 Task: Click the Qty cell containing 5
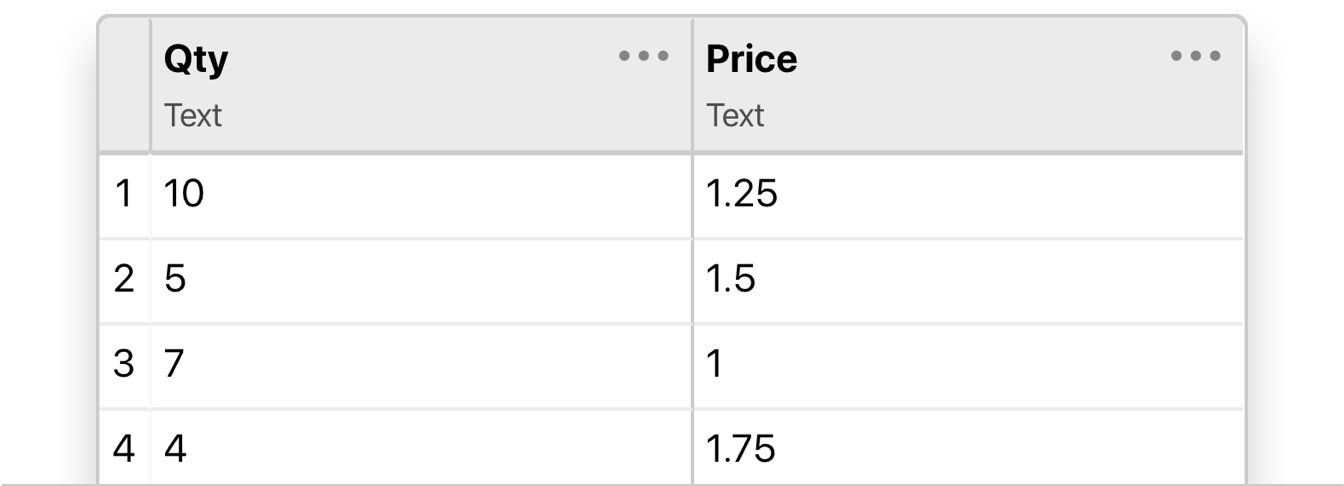[x=421, y=280]
